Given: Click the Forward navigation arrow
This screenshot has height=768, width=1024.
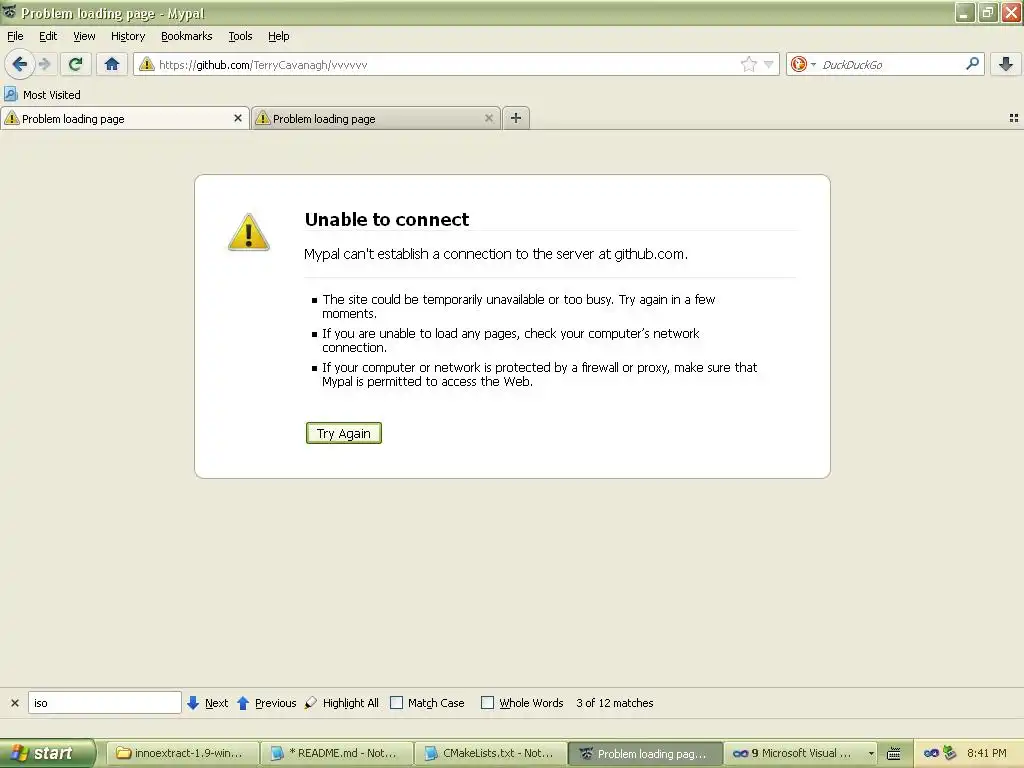Looking at the screenshot, I should coord(44,64).
